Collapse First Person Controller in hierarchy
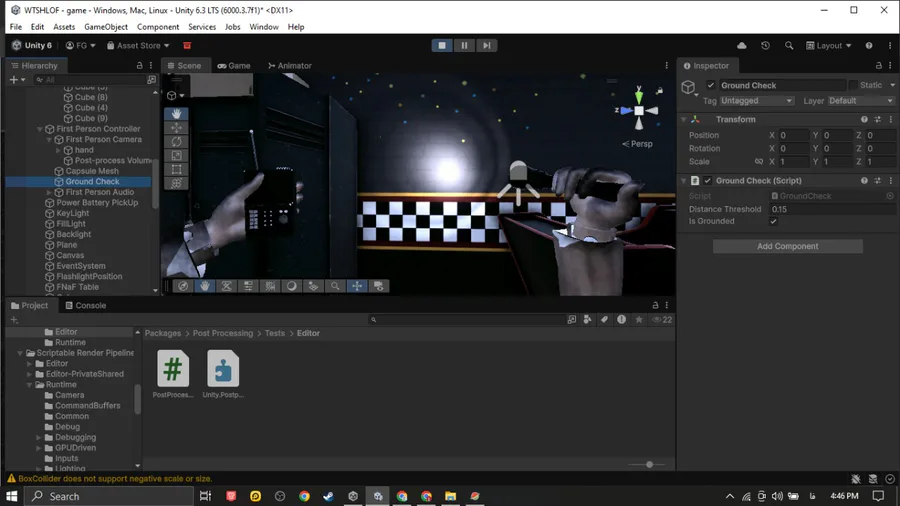Screen dimensions: 900x506 click(40, 129)
